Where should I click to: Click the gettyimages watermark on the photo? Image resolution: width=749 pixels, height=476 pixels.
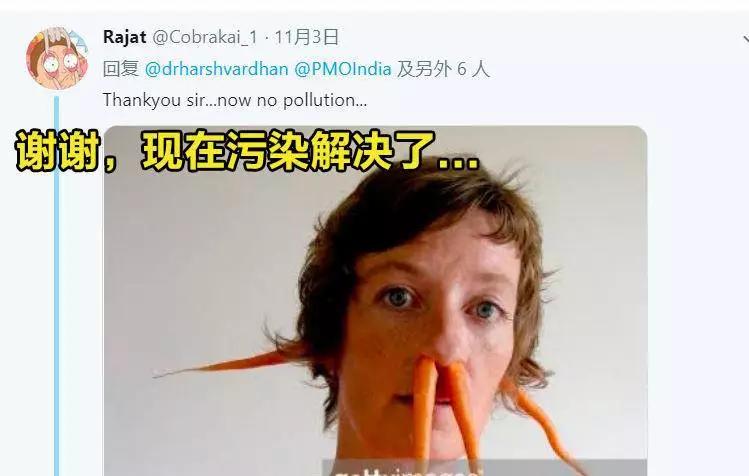406,469
